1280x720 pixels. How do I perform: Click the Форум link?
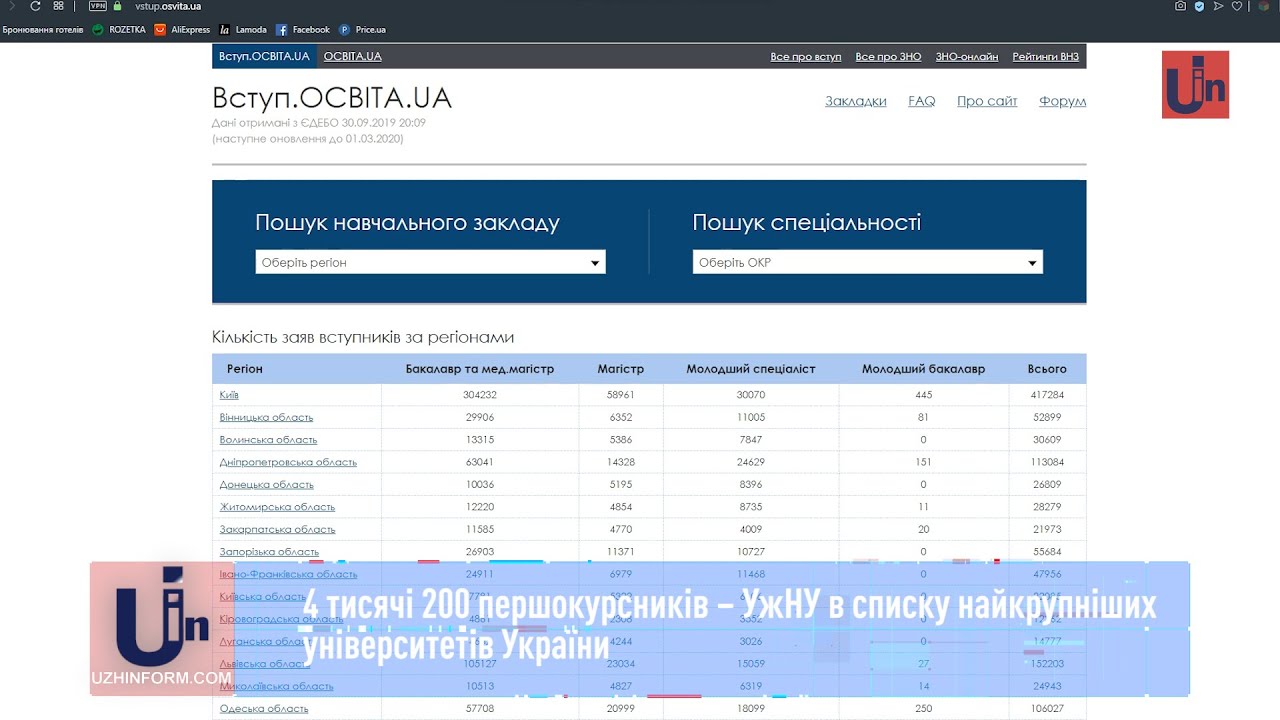point(1062,101)
